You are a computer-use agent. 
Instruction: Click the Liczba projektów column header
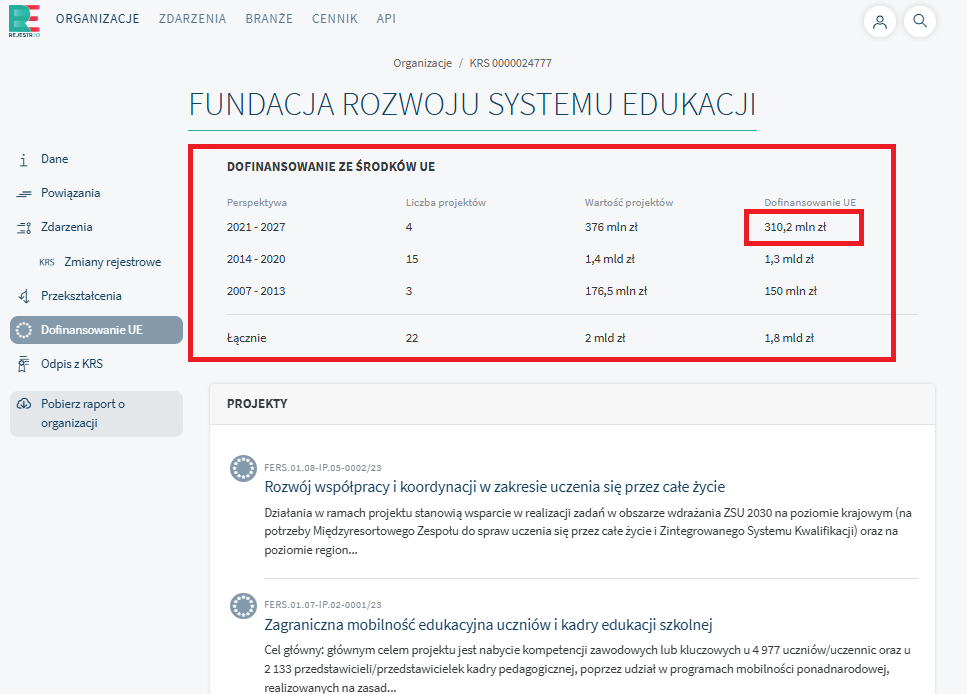point(446,202)
